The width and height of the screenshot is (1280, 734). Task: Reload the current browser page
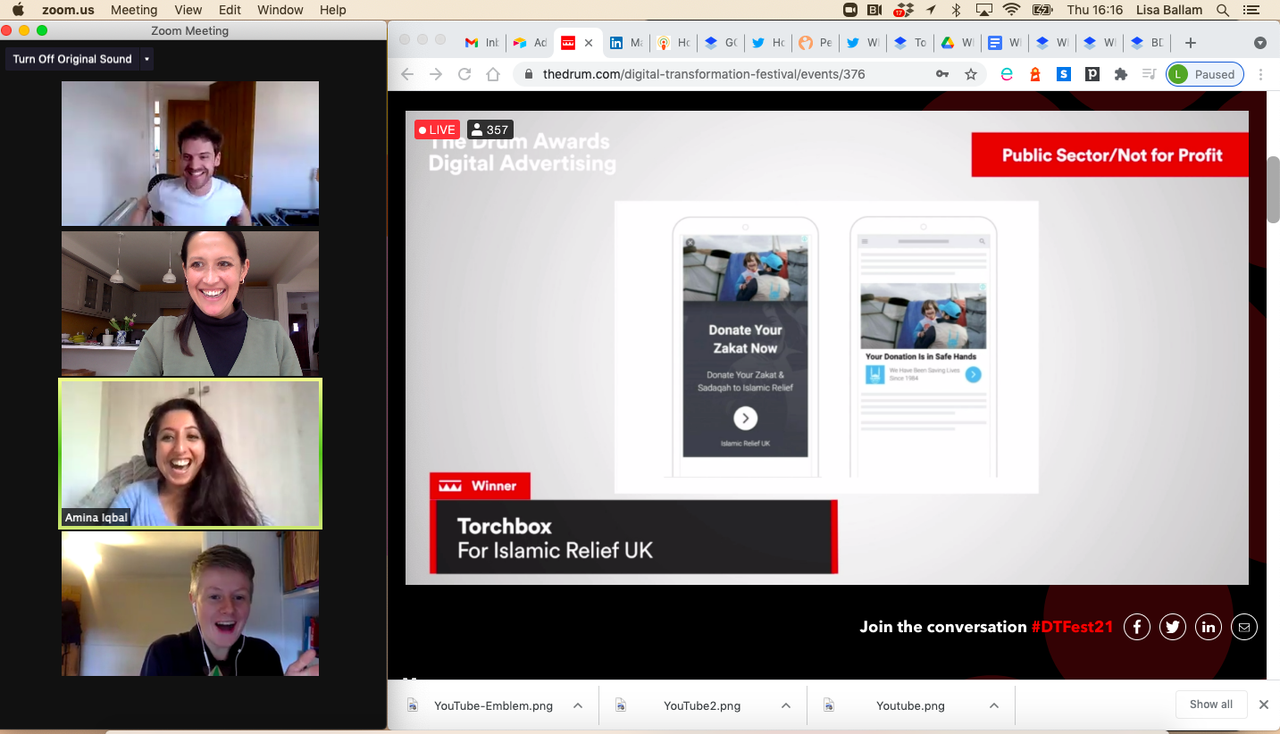[x=464, y=74]
